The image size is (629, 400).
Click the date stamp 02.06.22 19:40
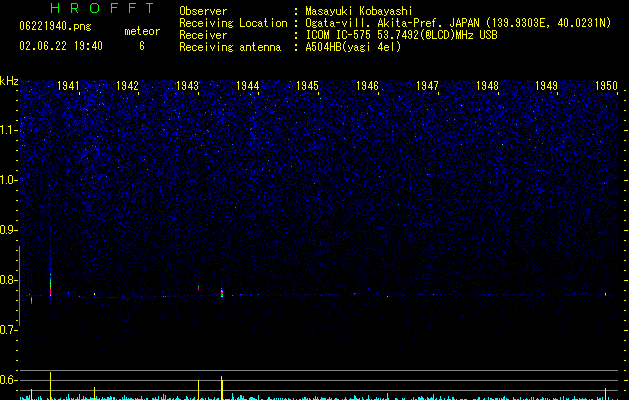click(x=61, y=46)
